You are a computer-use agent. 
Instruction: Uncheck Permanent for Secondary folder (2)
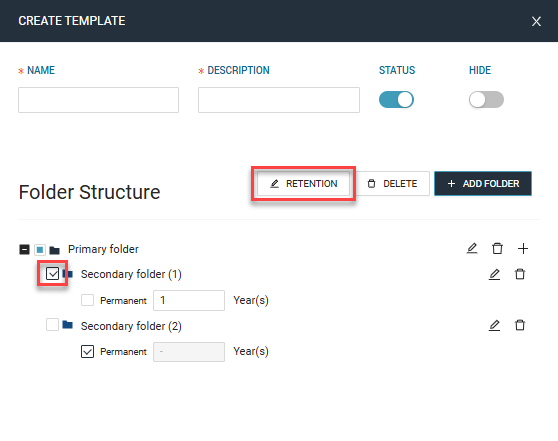88,351
